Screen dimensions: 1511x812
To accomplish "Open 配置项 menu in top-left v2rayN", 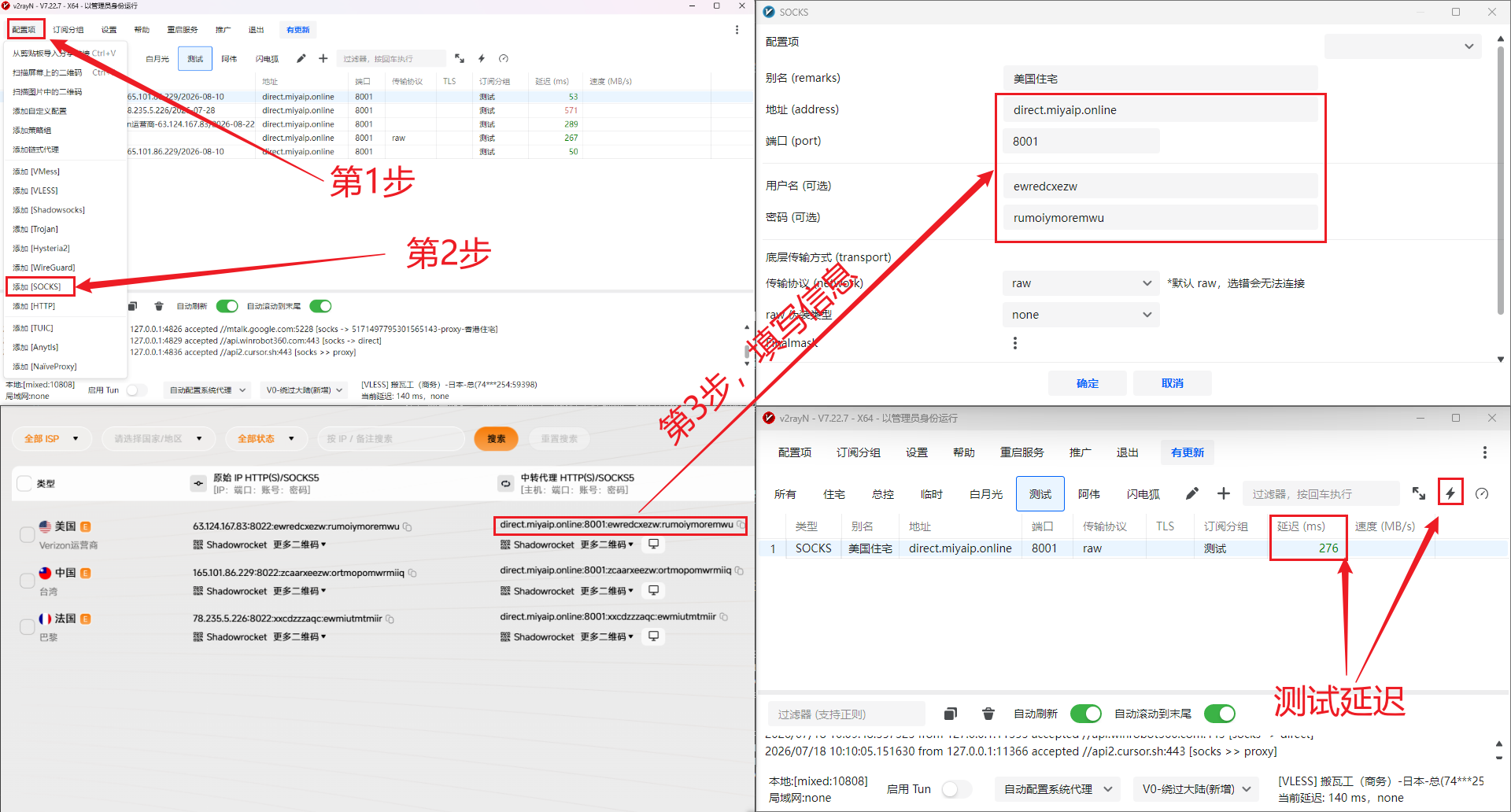I will pos(24,30).
